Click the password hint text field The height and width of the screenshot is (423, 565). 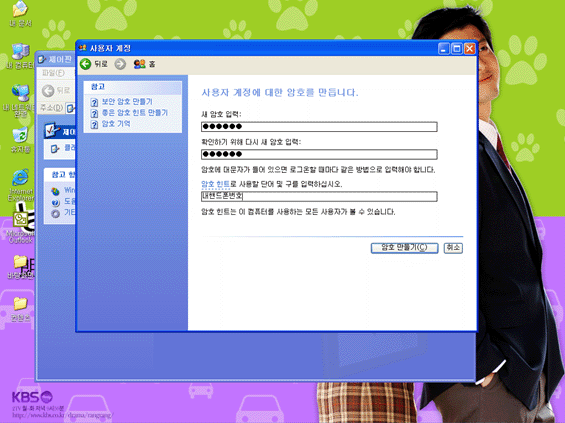point(319,196)
